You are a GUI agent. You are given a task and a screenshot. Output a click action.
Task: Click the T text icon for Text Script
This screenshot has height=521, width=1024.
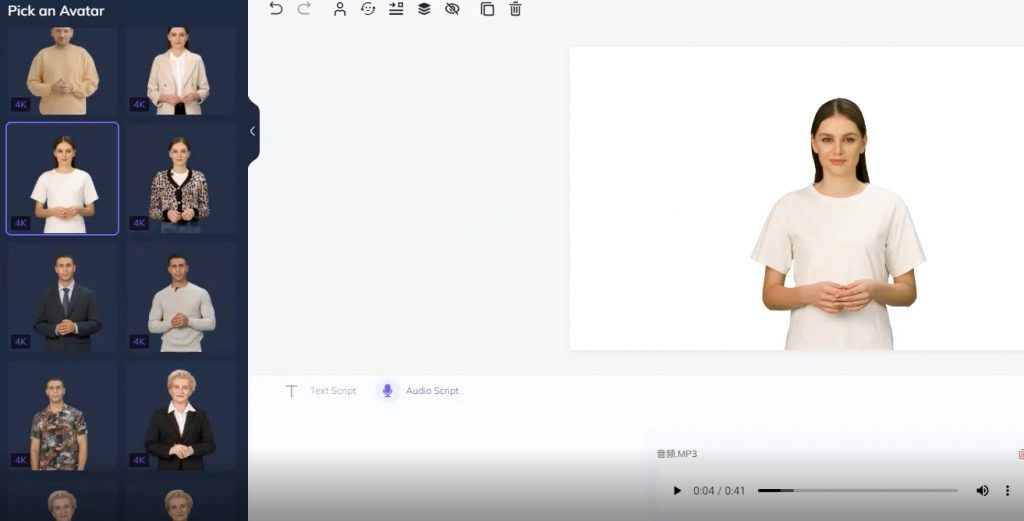pyautogui.click(x=291, y=391)
